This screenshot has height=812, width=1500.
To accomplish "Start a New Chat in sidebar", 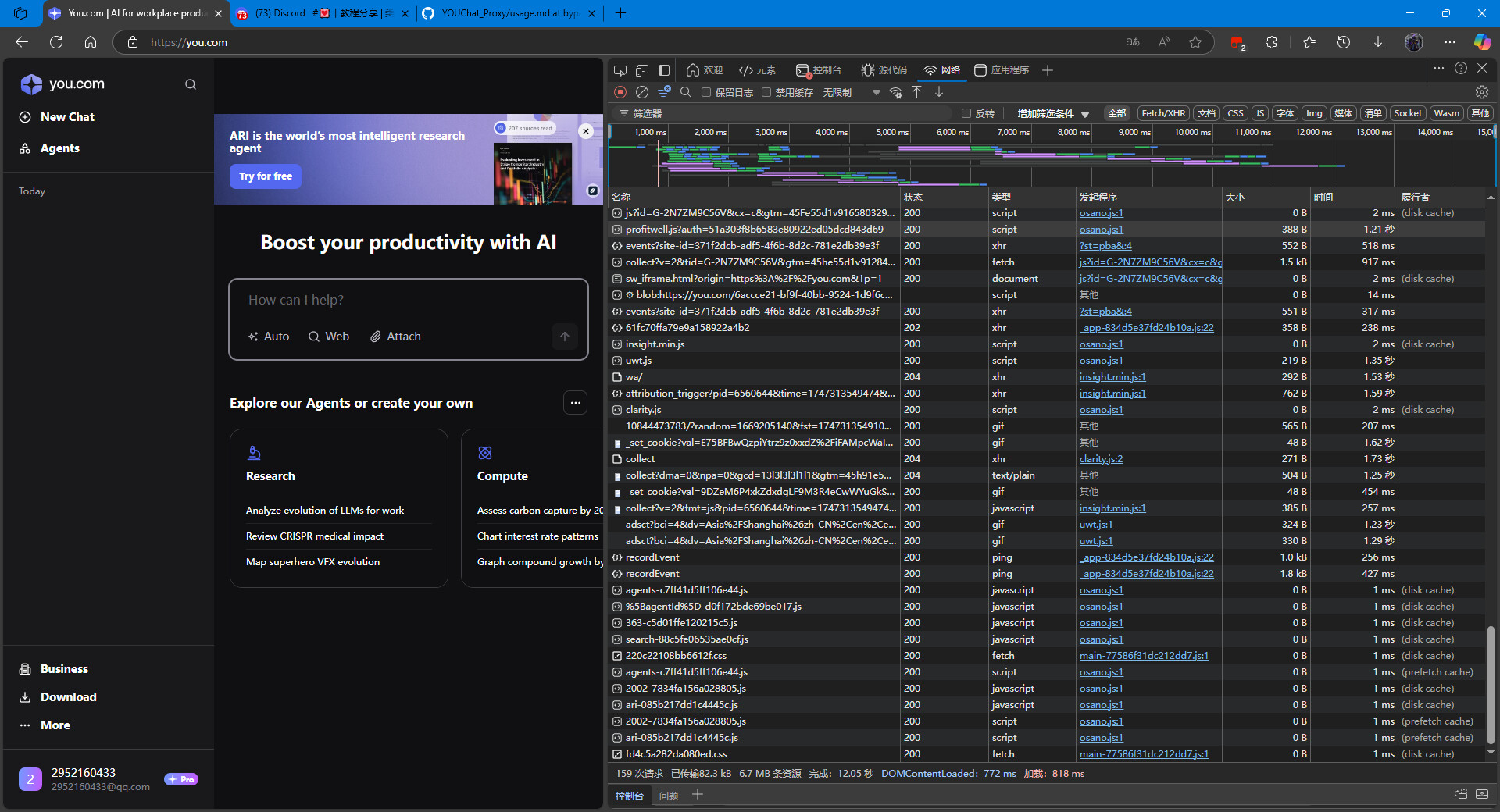I will (67, 117).
